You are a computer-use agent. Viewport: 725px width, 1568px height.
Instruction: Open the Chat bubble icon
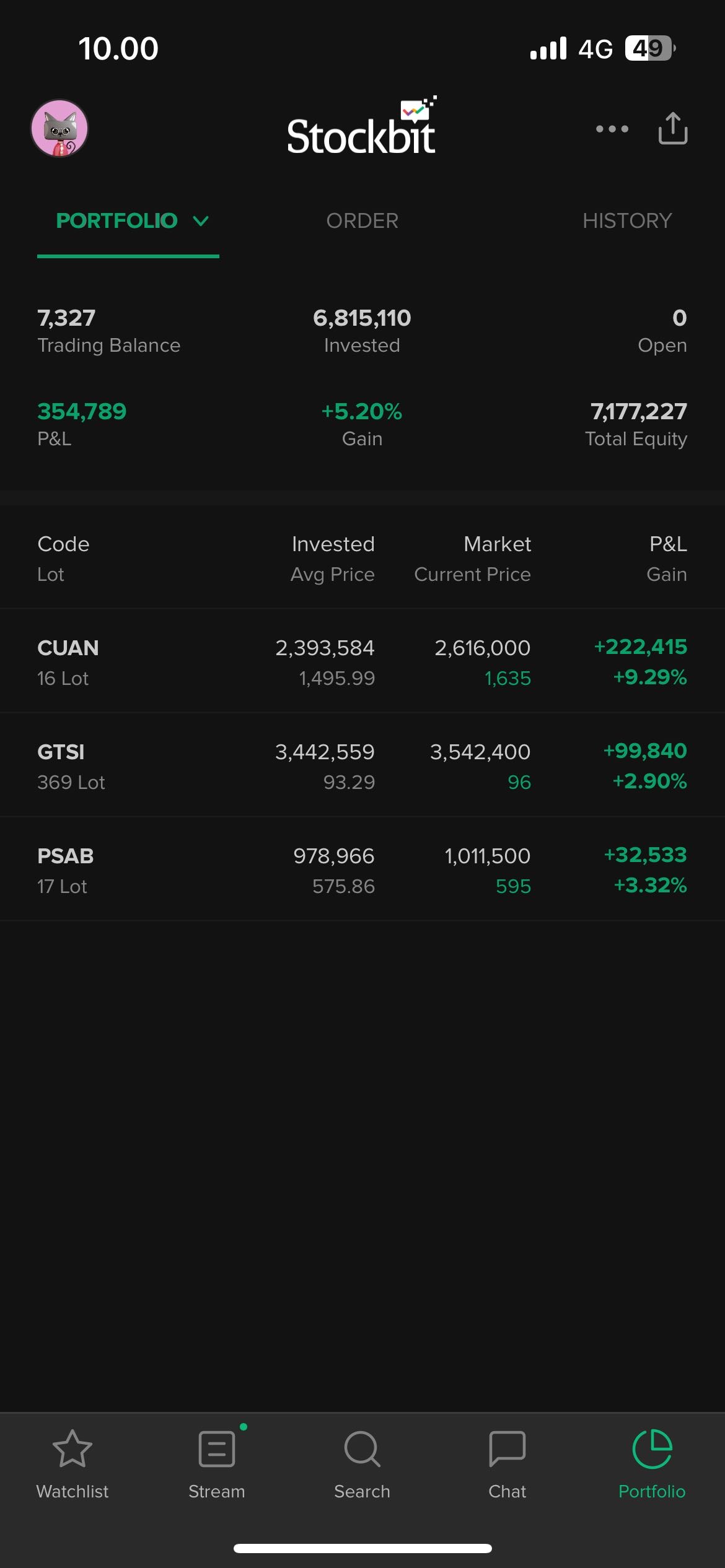tap(507, 1449)
